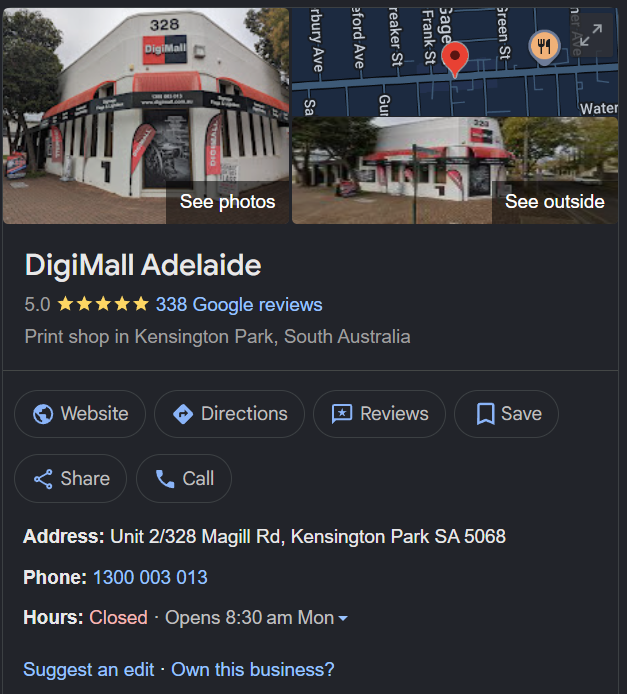Open the 338 Google reviews link
The width and height of the screenshot is (627, 694).
239,305
